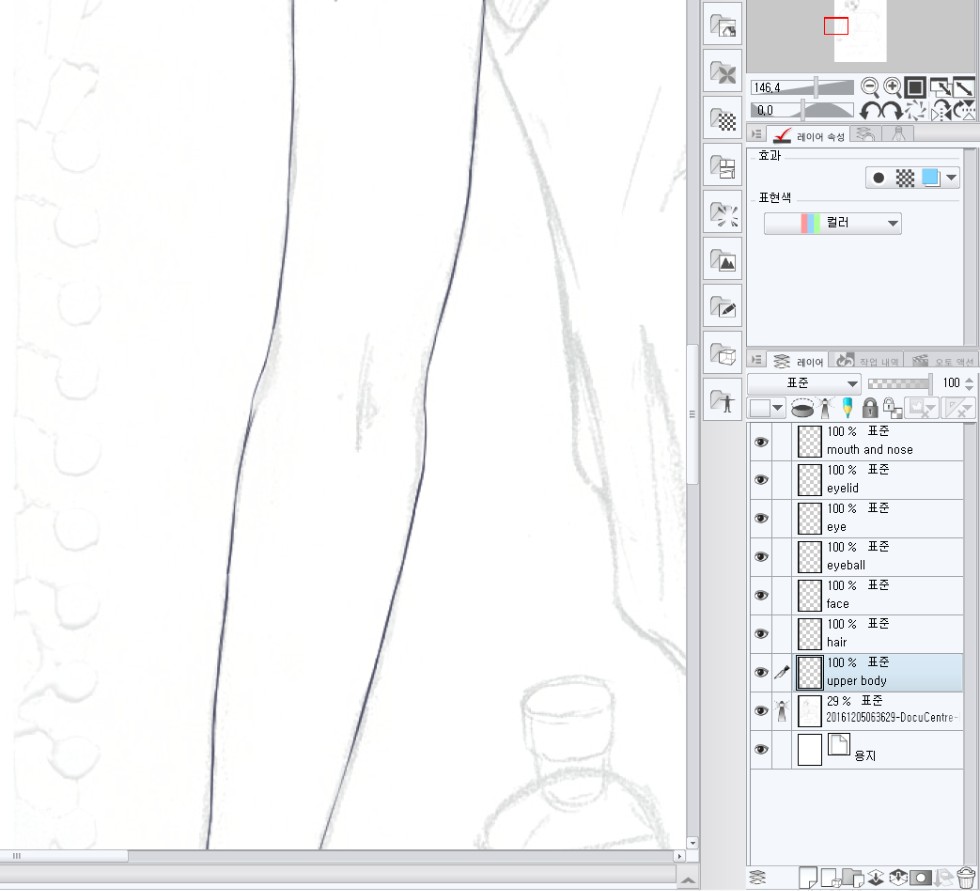Apply the border effect circle icon

878,178
